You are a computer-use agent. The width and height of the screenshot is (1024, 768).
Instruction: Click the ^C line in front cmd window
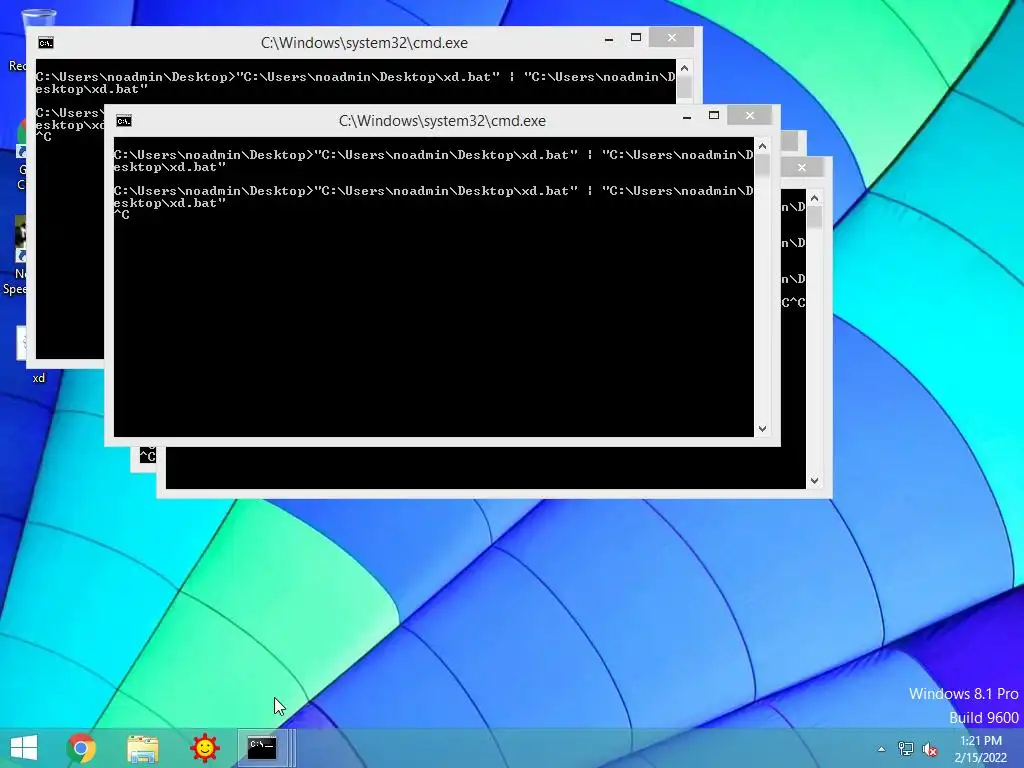click(121, 215)
